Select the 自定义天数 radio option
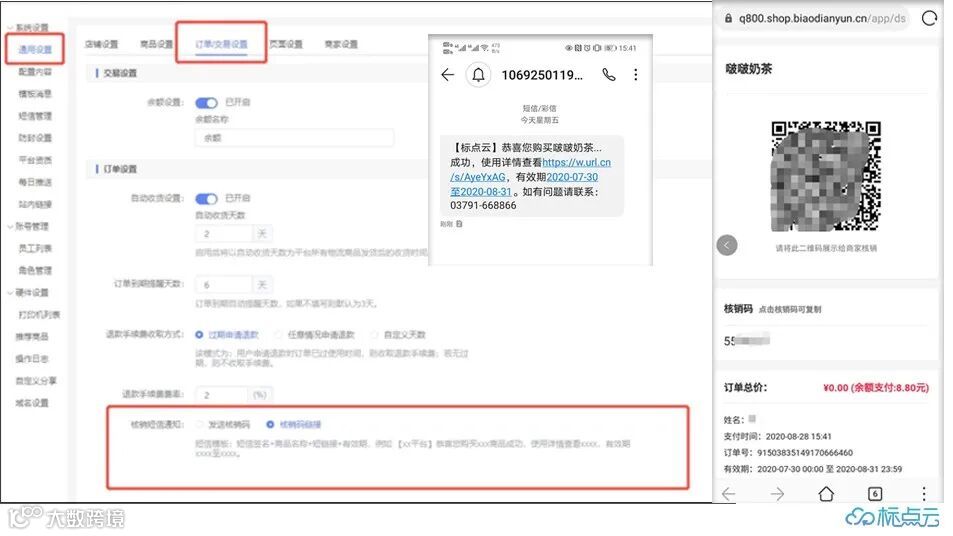The image size is (953, 536). 374,335
